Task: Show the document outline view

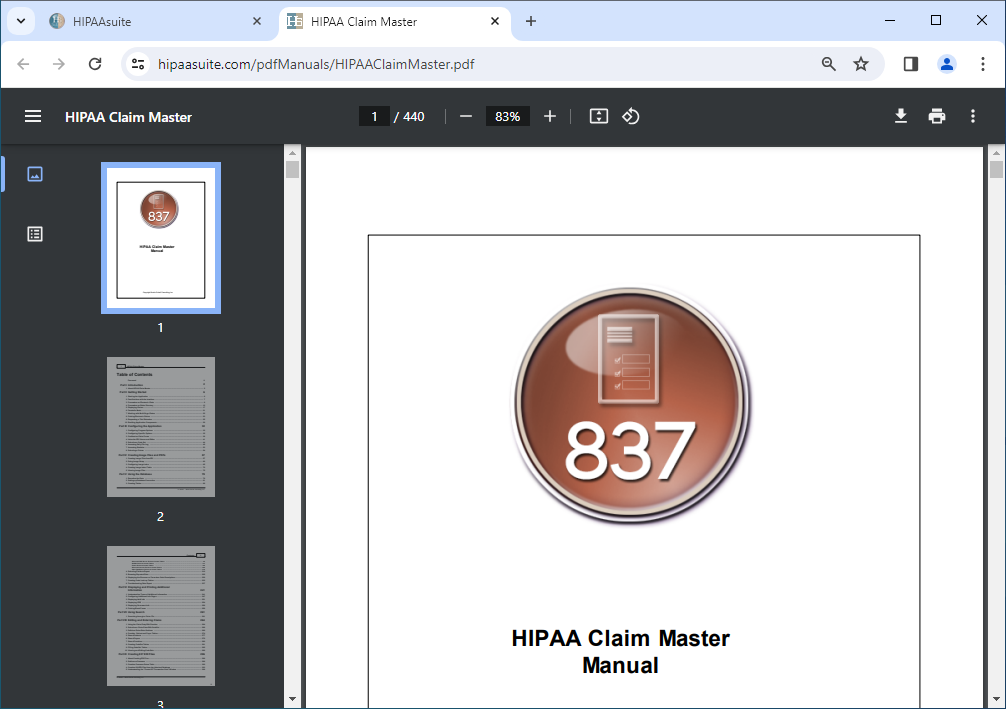Action: pos(35,234)
